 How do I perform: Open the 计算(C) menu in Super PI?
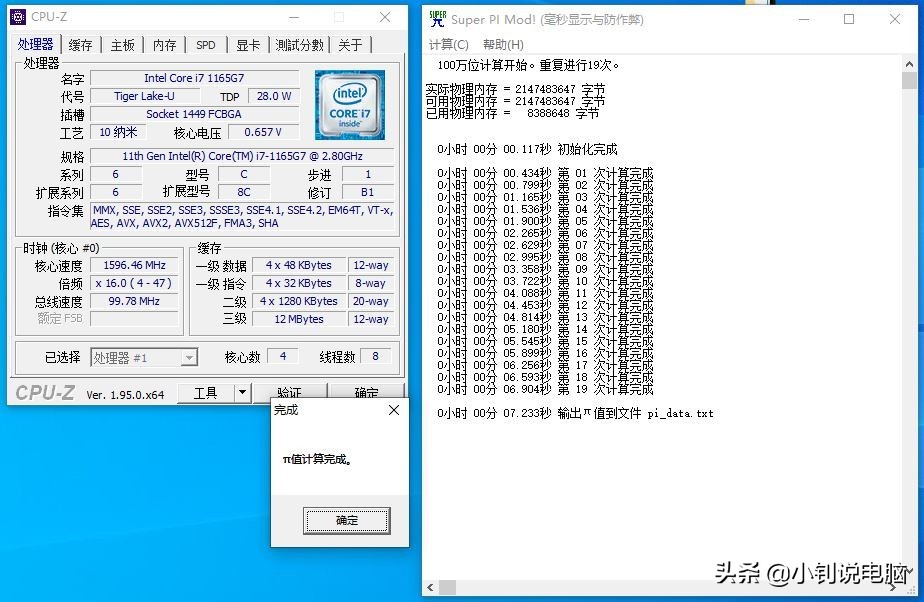pos(449,45)
